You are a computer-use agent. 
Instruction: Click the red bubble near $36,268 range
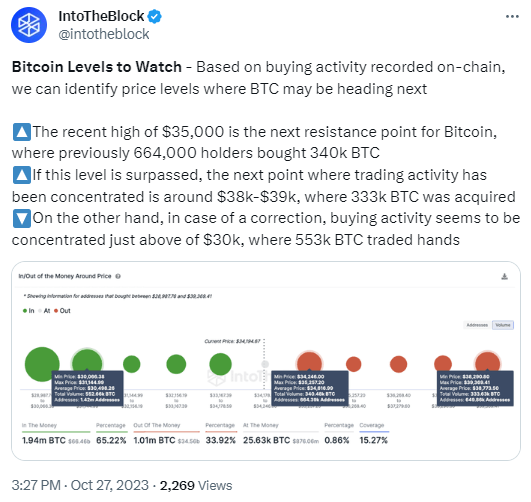(399, 364)
